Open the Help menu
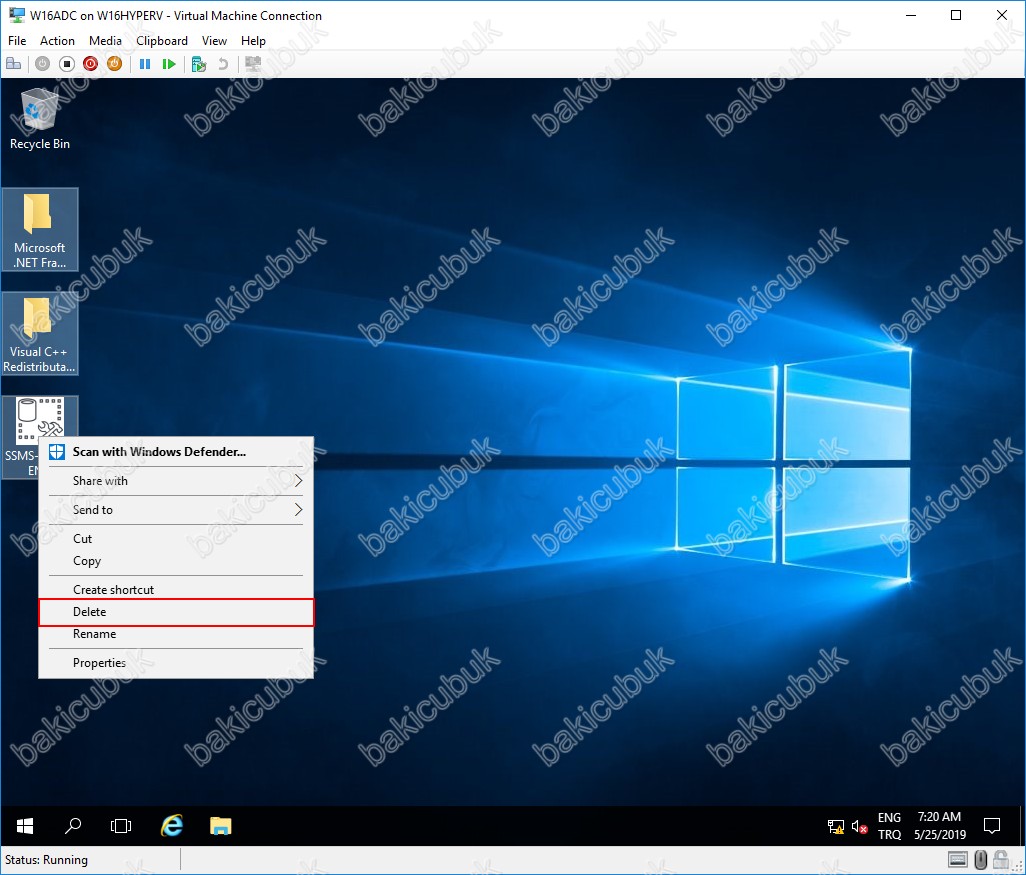Viewport: 1026px width, 875px height. pos(253,41)
